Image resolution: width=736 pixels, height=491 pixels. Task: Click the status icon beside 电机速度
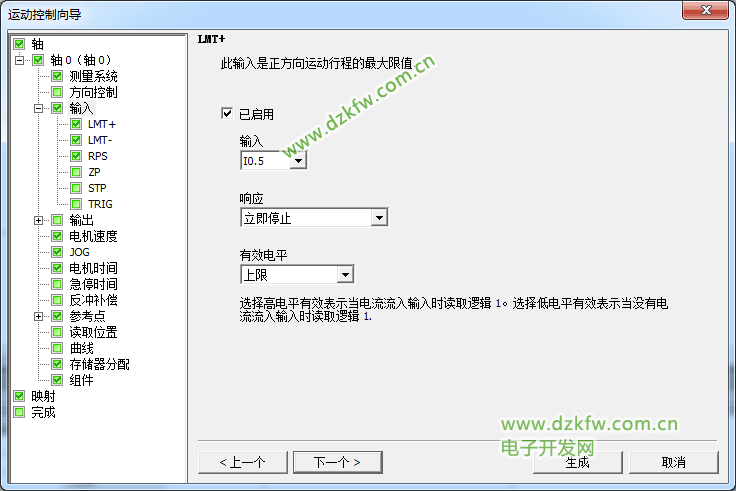57,236
